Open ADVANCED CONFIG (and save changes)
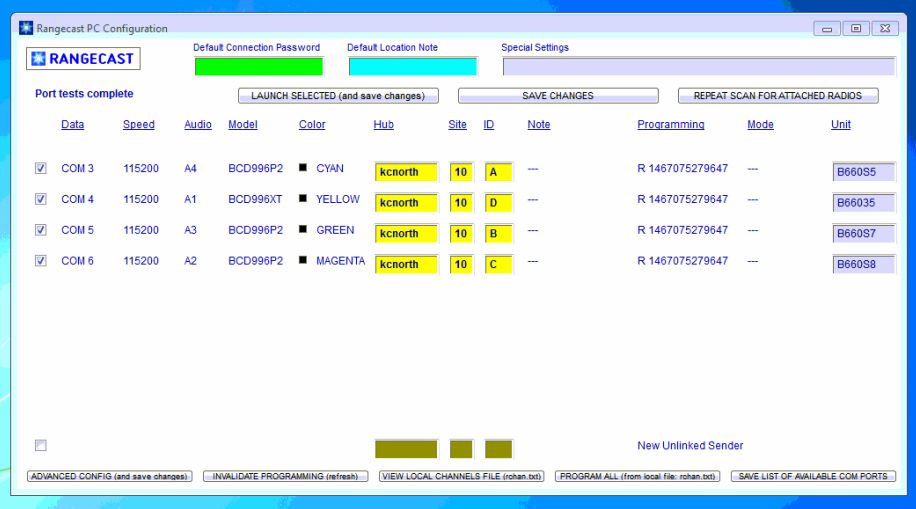 pyautogui.click(x=109, y=476)
